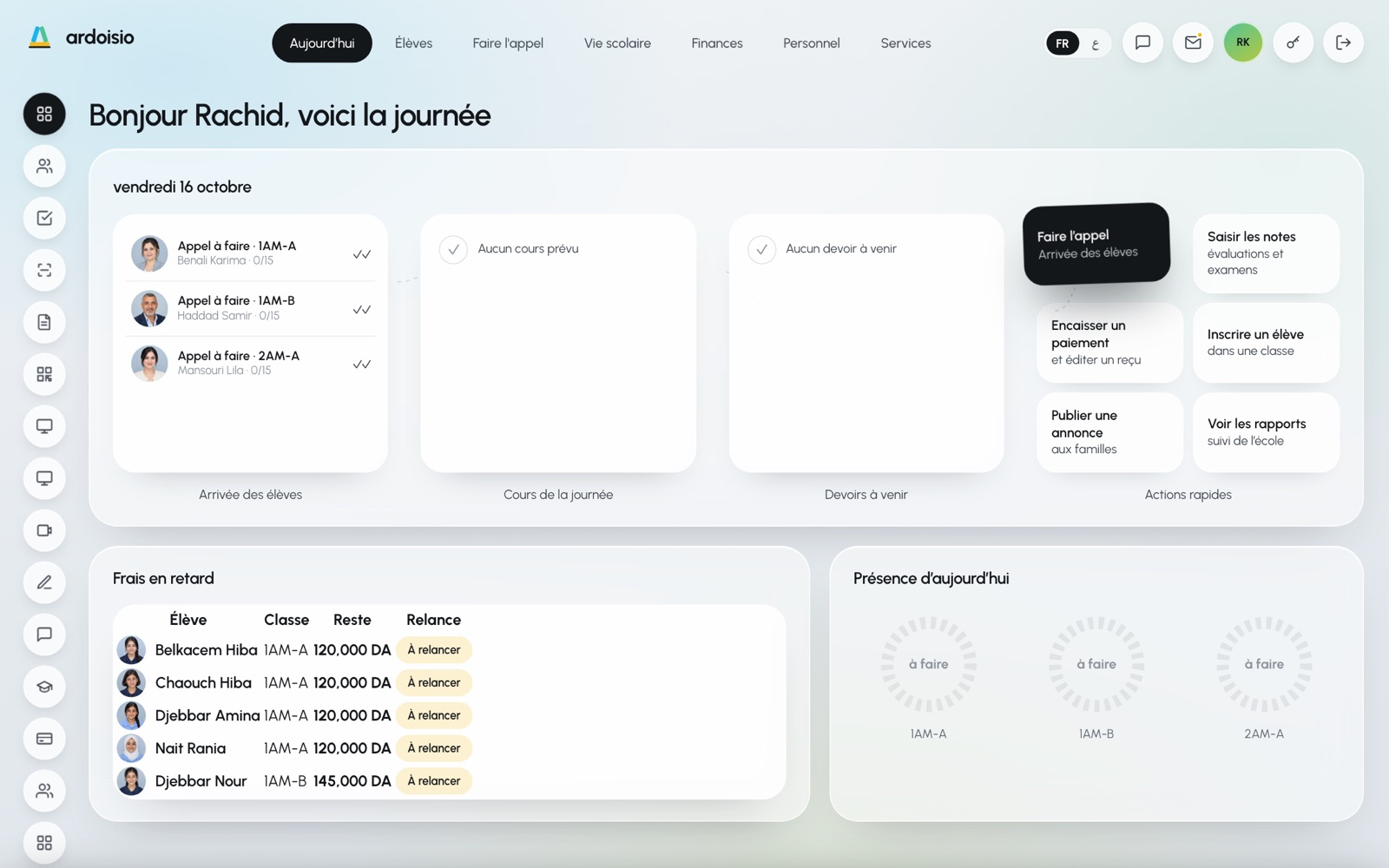Click Encaisser un paiement quick action
Image resolution: width=1389 pixels, height=868 pixels.
point(1110,343)
